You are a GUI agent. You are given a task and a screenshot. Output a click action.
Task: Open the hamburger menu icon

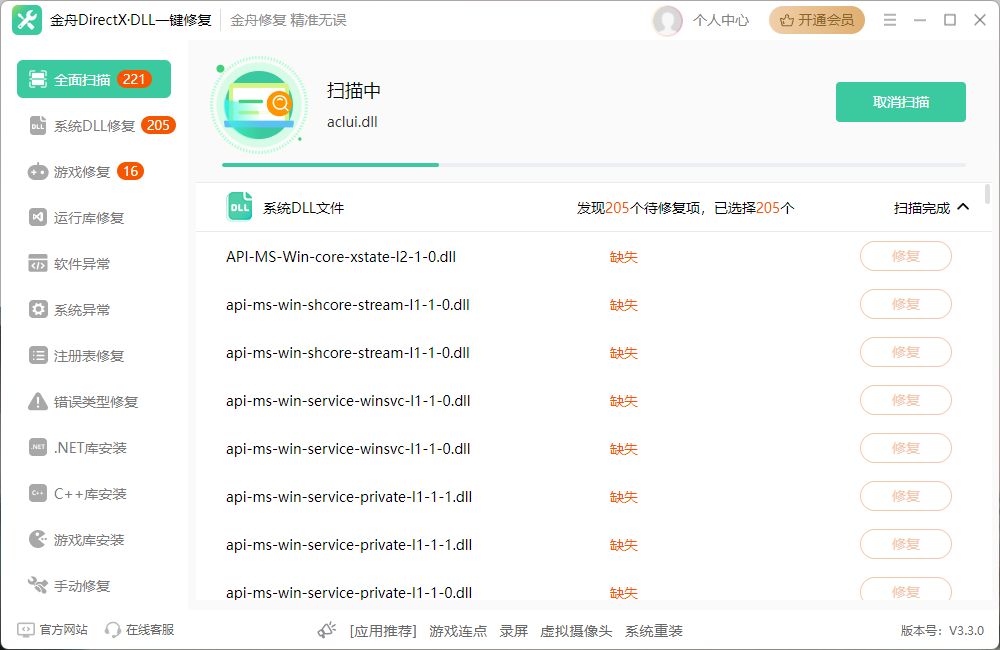coord(890,20)
